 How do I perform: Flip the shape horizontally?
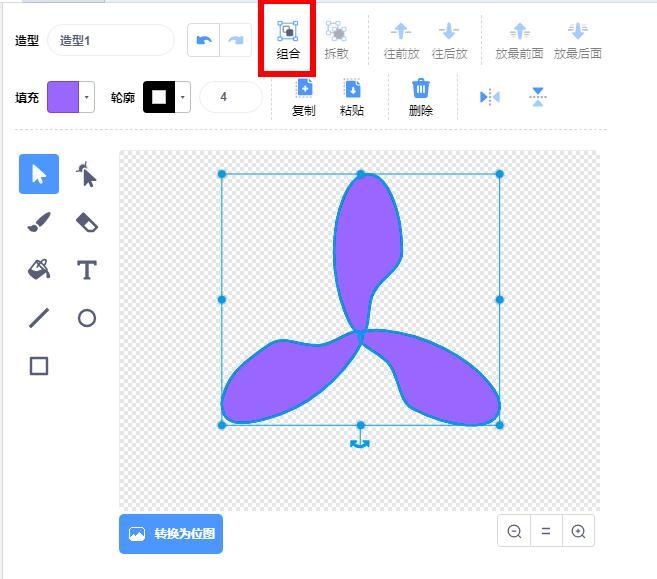pyautogui.click(x=489, y=97)
